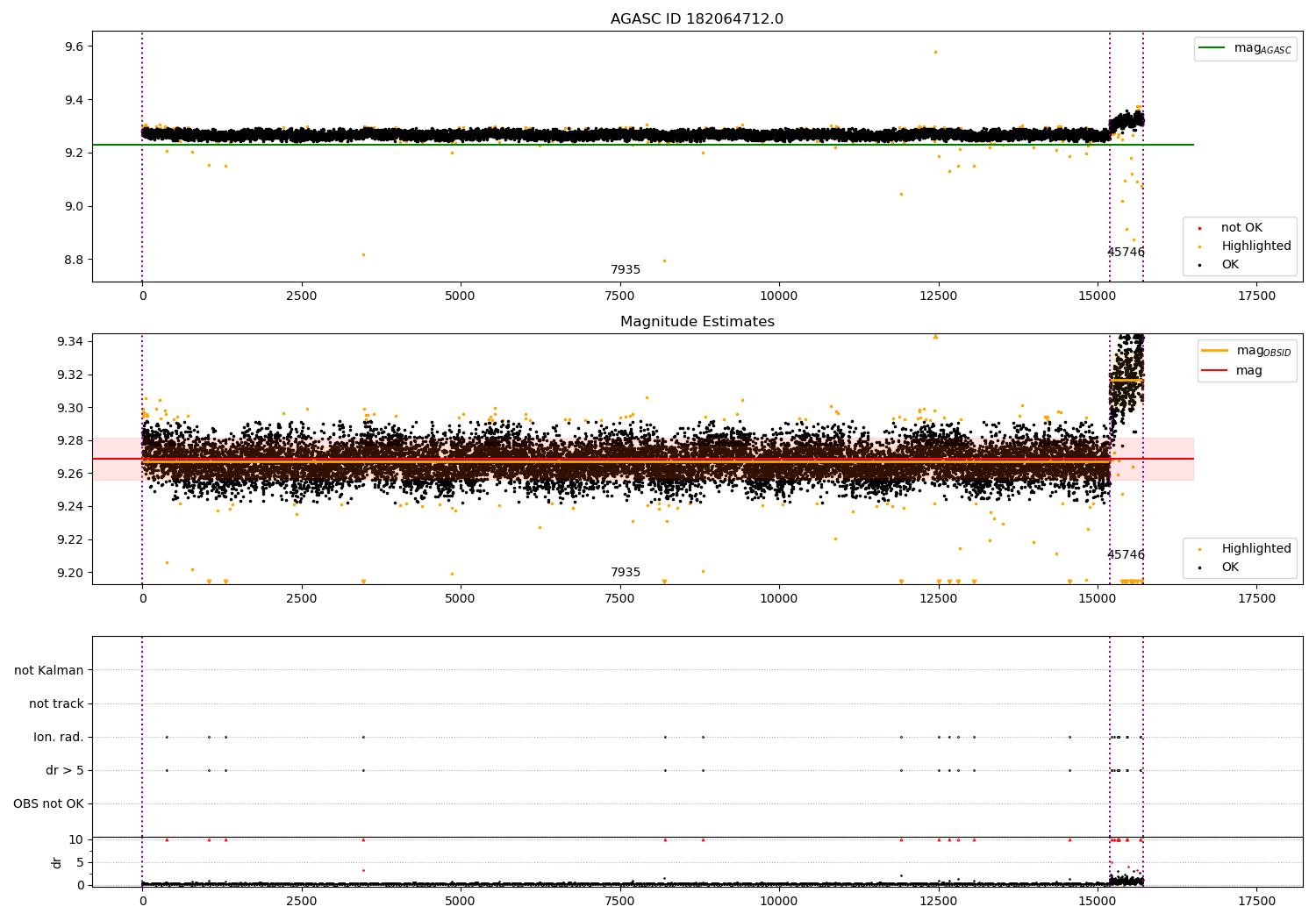Click the 'dr > 5' axis label
This screenshot has width=1316, height=921.
pyautogui.click(x=65, y=771)
